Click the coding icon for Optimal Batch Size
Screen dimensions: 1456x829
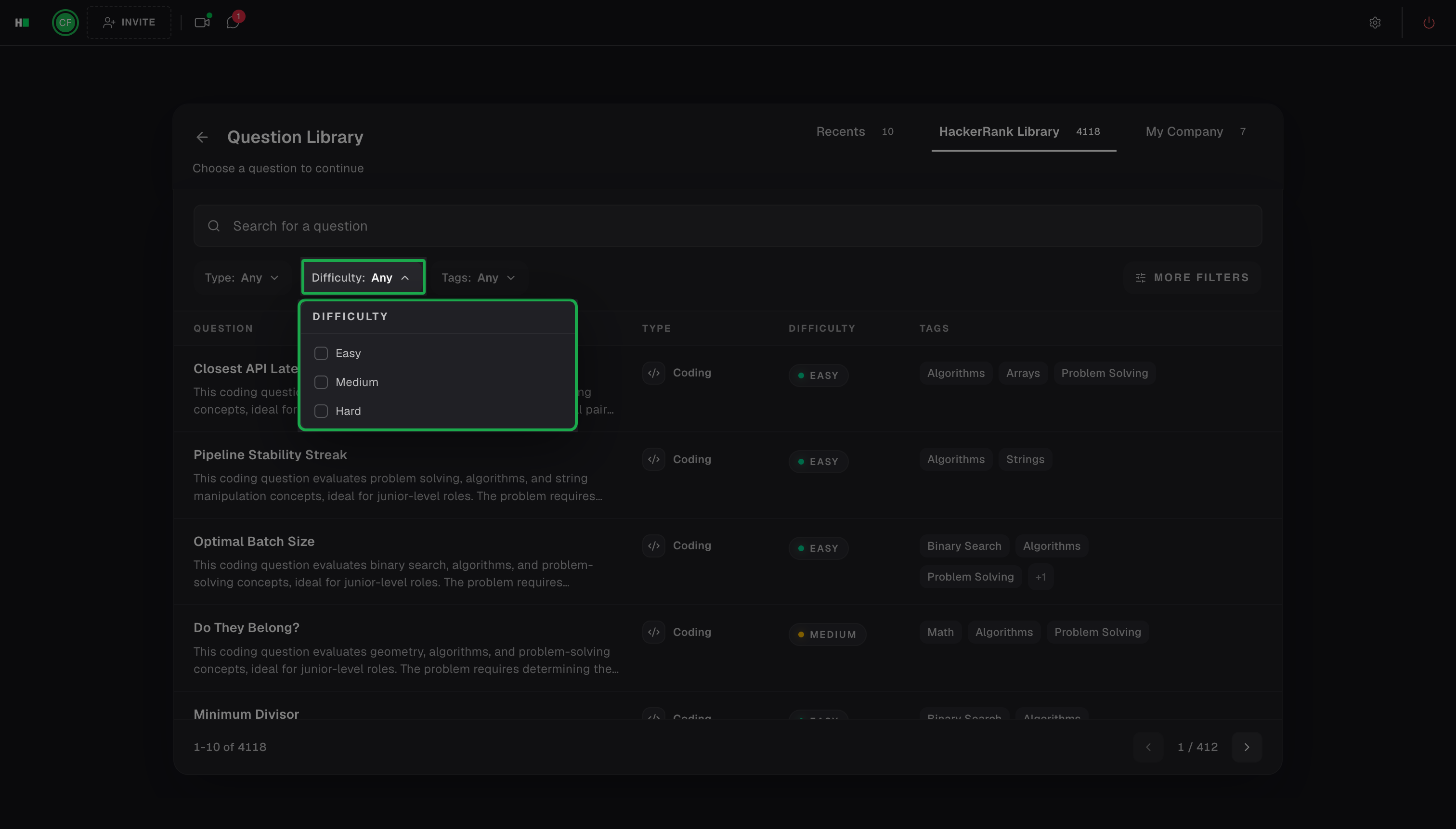[654, 545]
